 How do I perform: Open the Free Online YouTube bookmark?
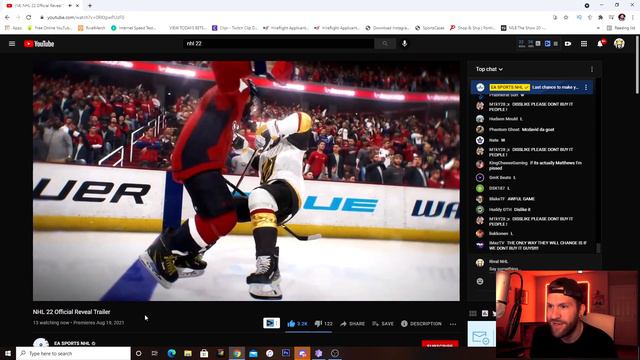click(x=49, y=28)
